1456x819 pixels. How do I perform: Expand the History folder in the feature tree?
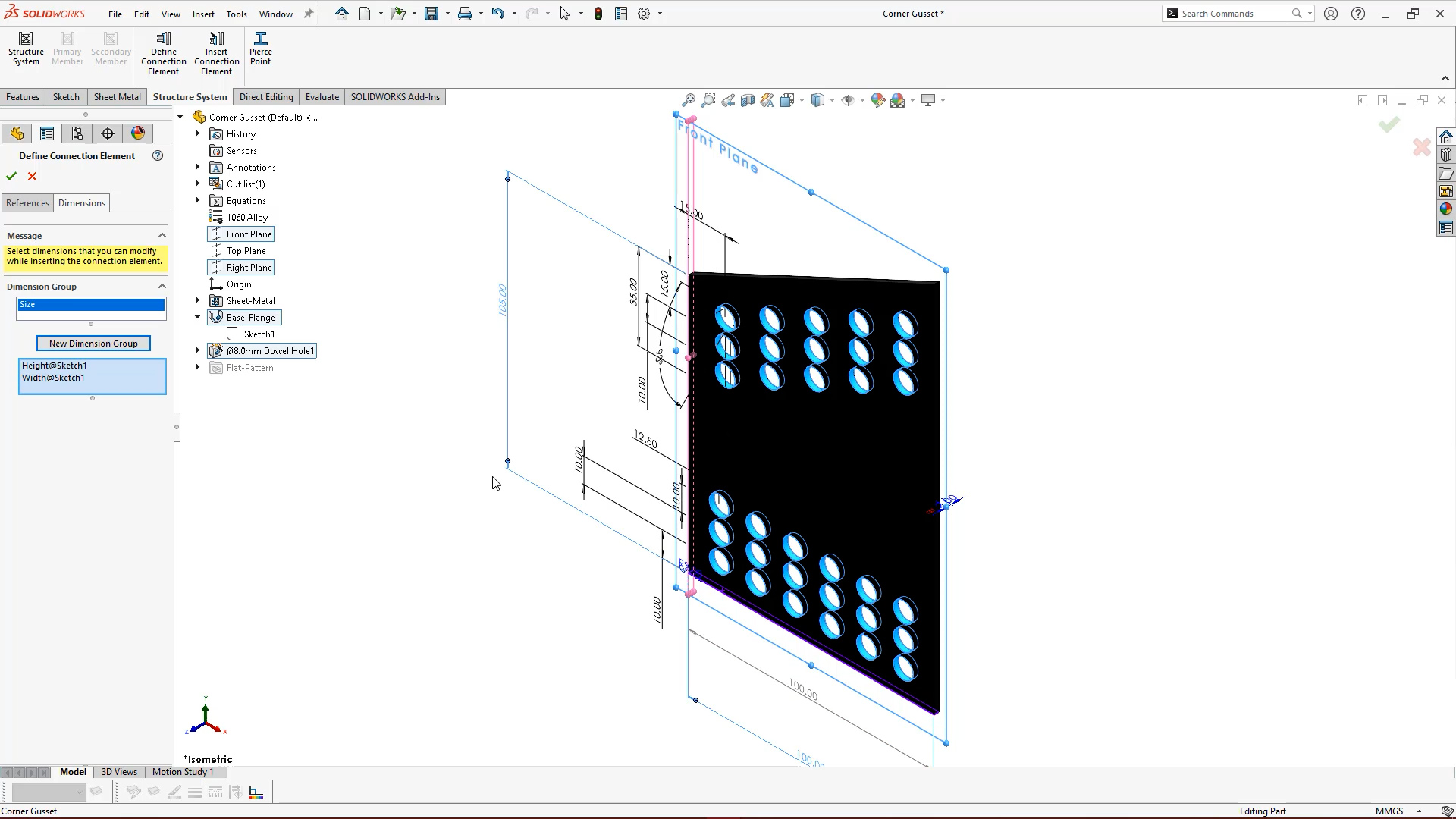pyautogui.click(x=197, y=133)
